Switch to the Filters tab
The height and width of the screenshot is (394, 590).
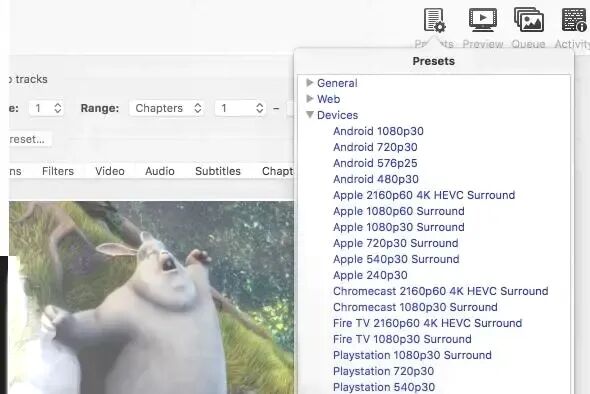tap(58, 171)
